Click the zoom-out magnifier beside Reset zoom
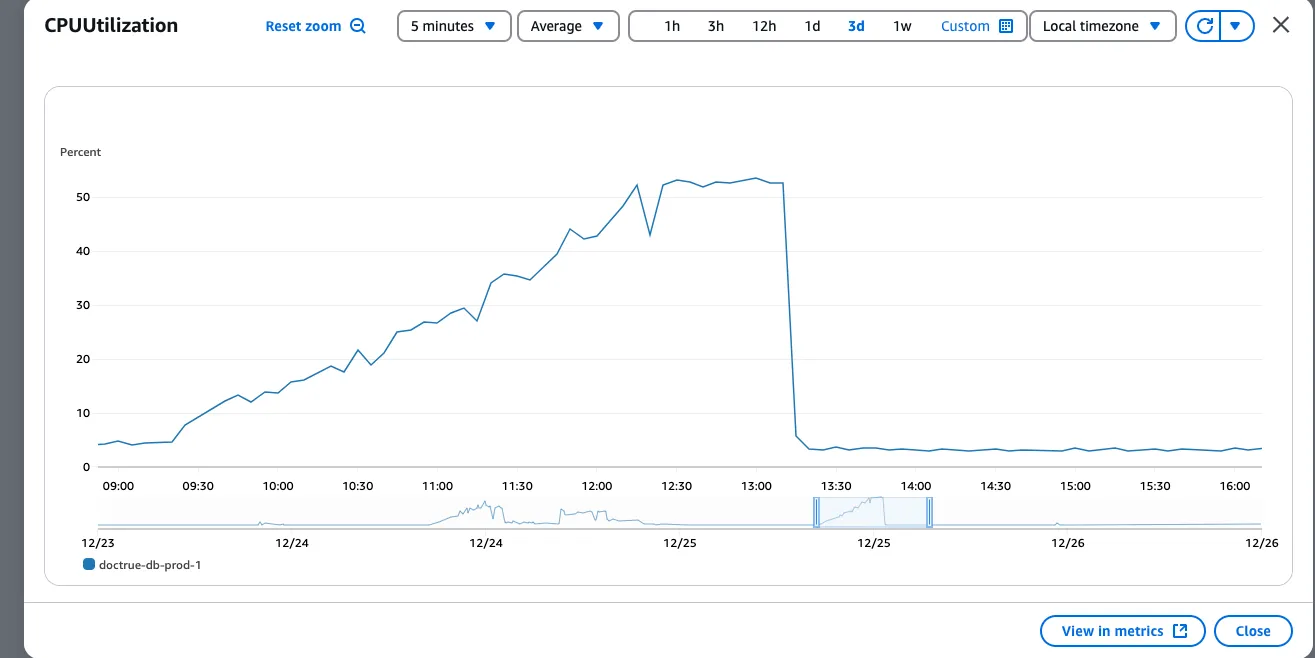The height and width of the screenshot is (658, 1315). tap(359, 26)
